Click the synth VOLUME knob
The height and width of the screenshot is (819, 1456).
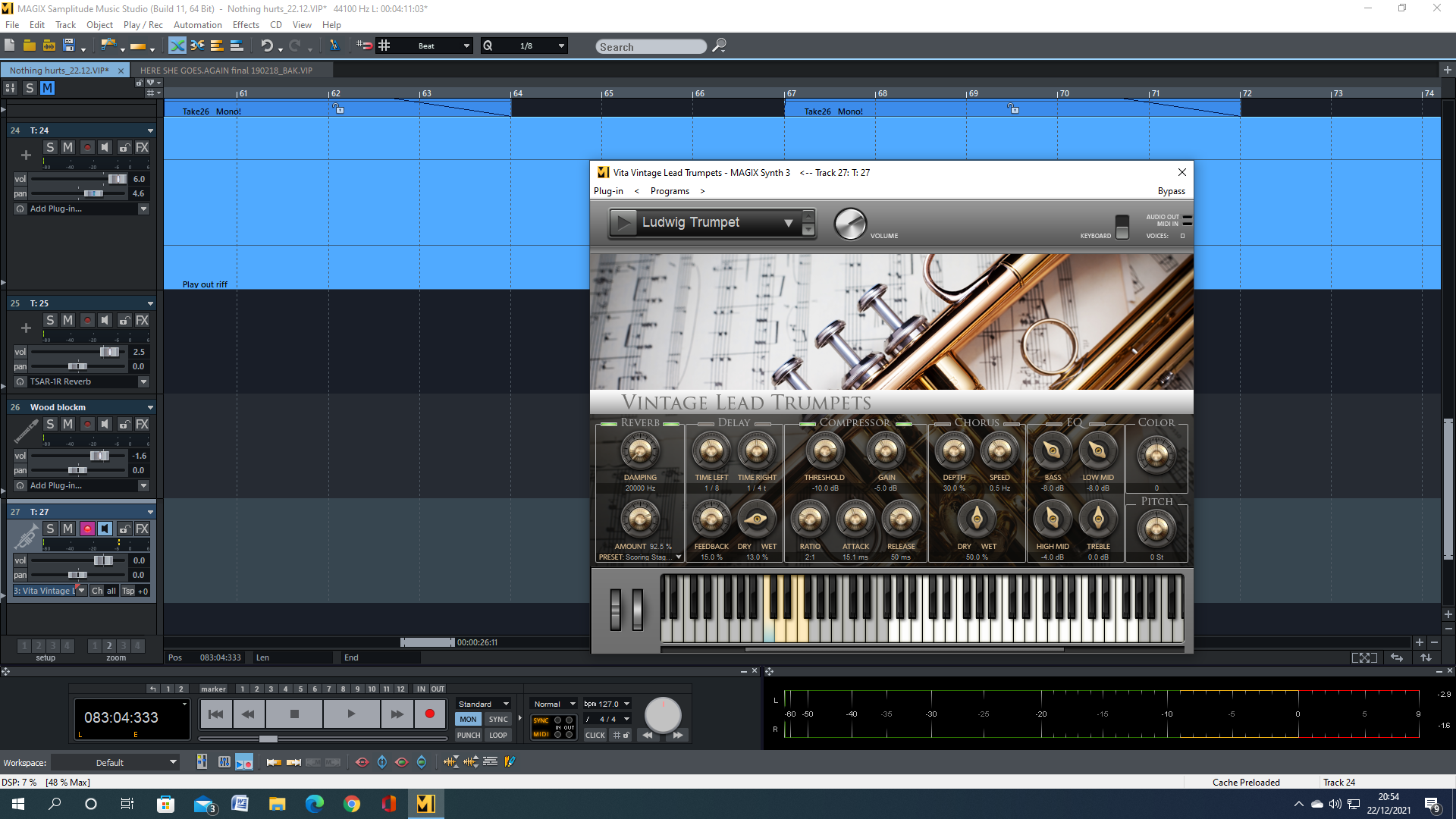[x=850, y=224]
